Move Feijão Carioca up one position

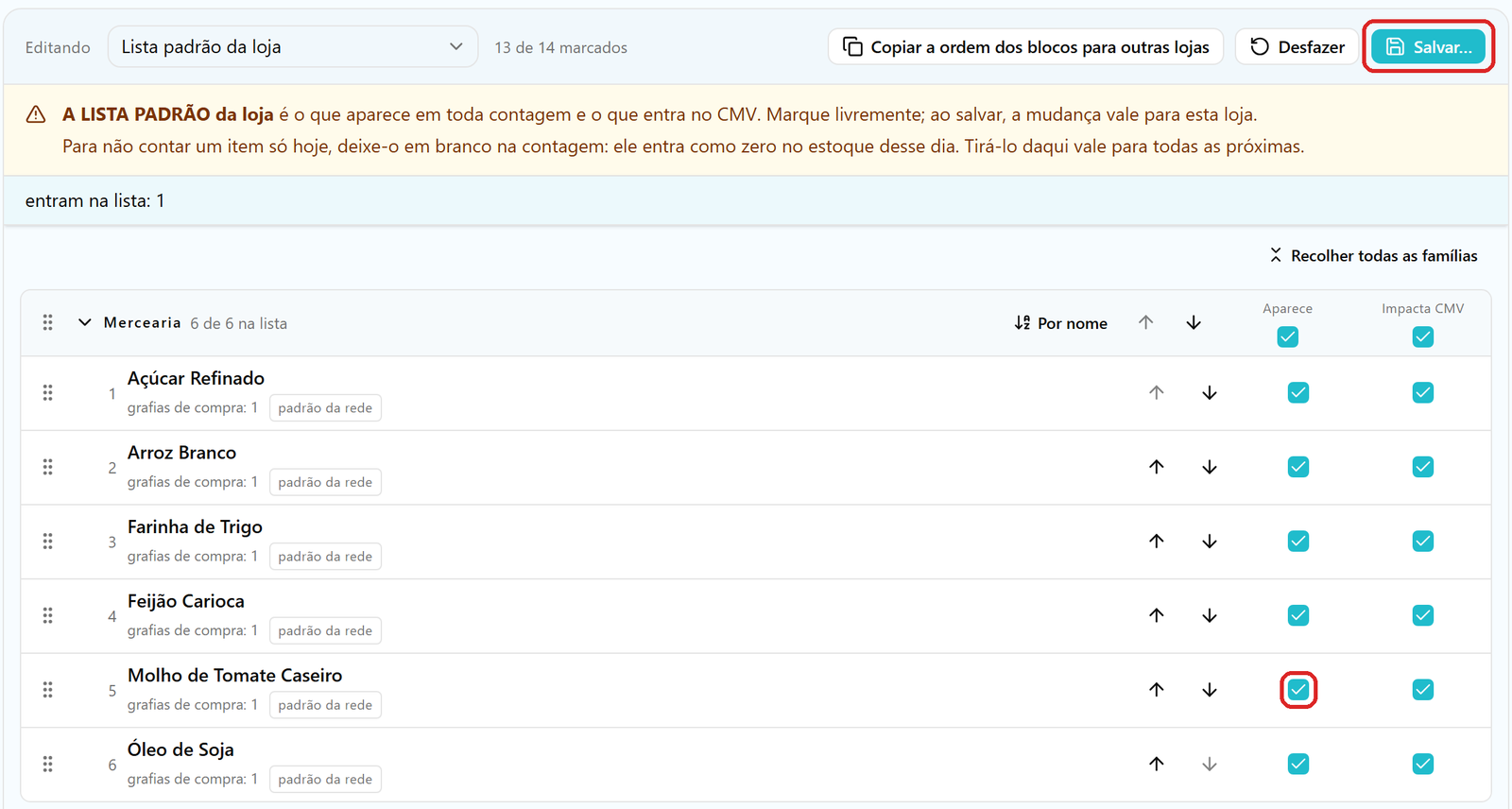(x=1157, y=615)
